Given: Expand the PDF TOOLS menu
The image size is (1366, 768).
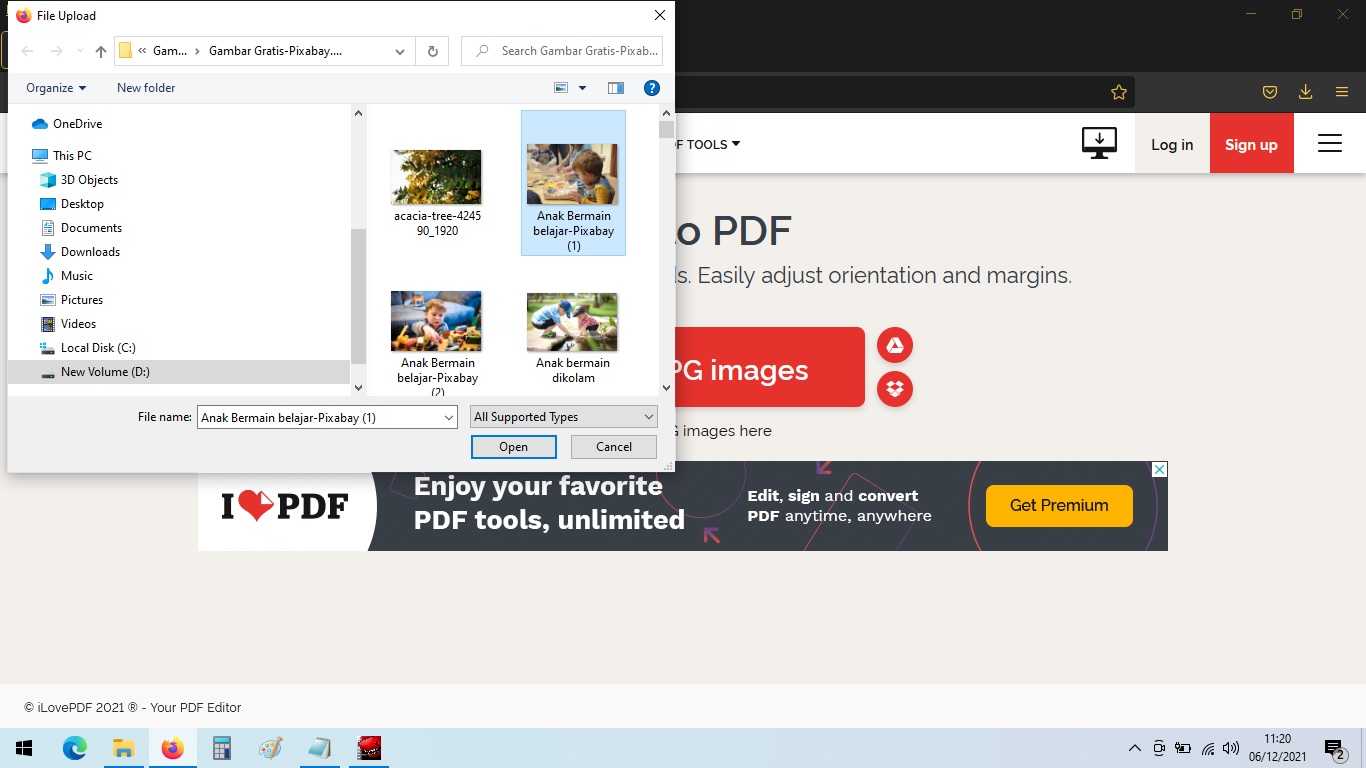Looking at the screenshot, I should coord(706,144).
